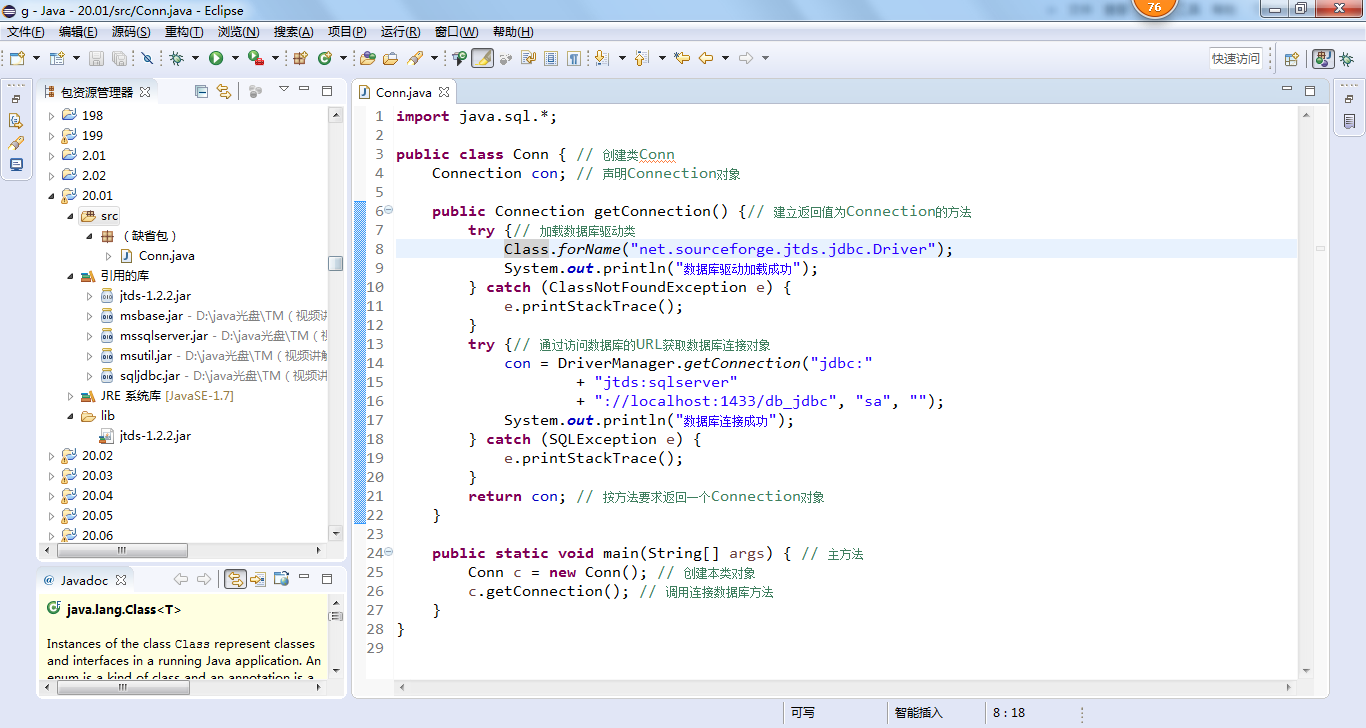Image resolution: width=1366 pixels, height=728 pixels.
Task: Click Open Attached Javadoc in Browser icon
Action: coord(282,579)
